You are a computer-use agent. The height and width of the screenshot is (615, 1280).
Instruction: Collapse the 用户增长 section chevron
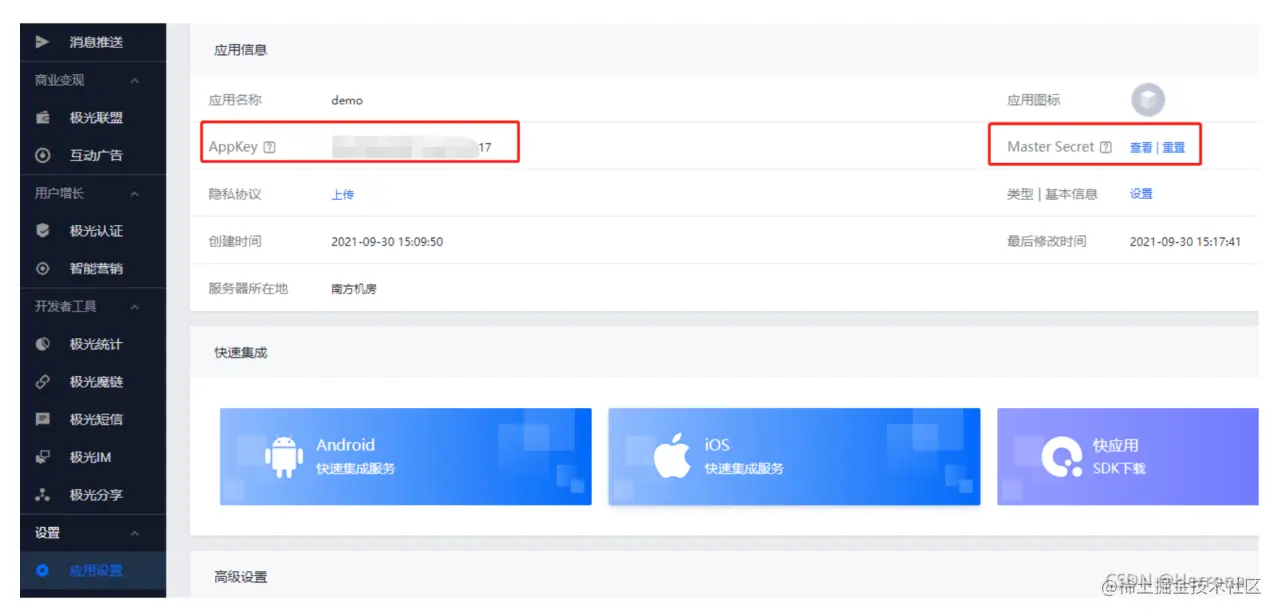pyautogui.click(x=135, y=194)
